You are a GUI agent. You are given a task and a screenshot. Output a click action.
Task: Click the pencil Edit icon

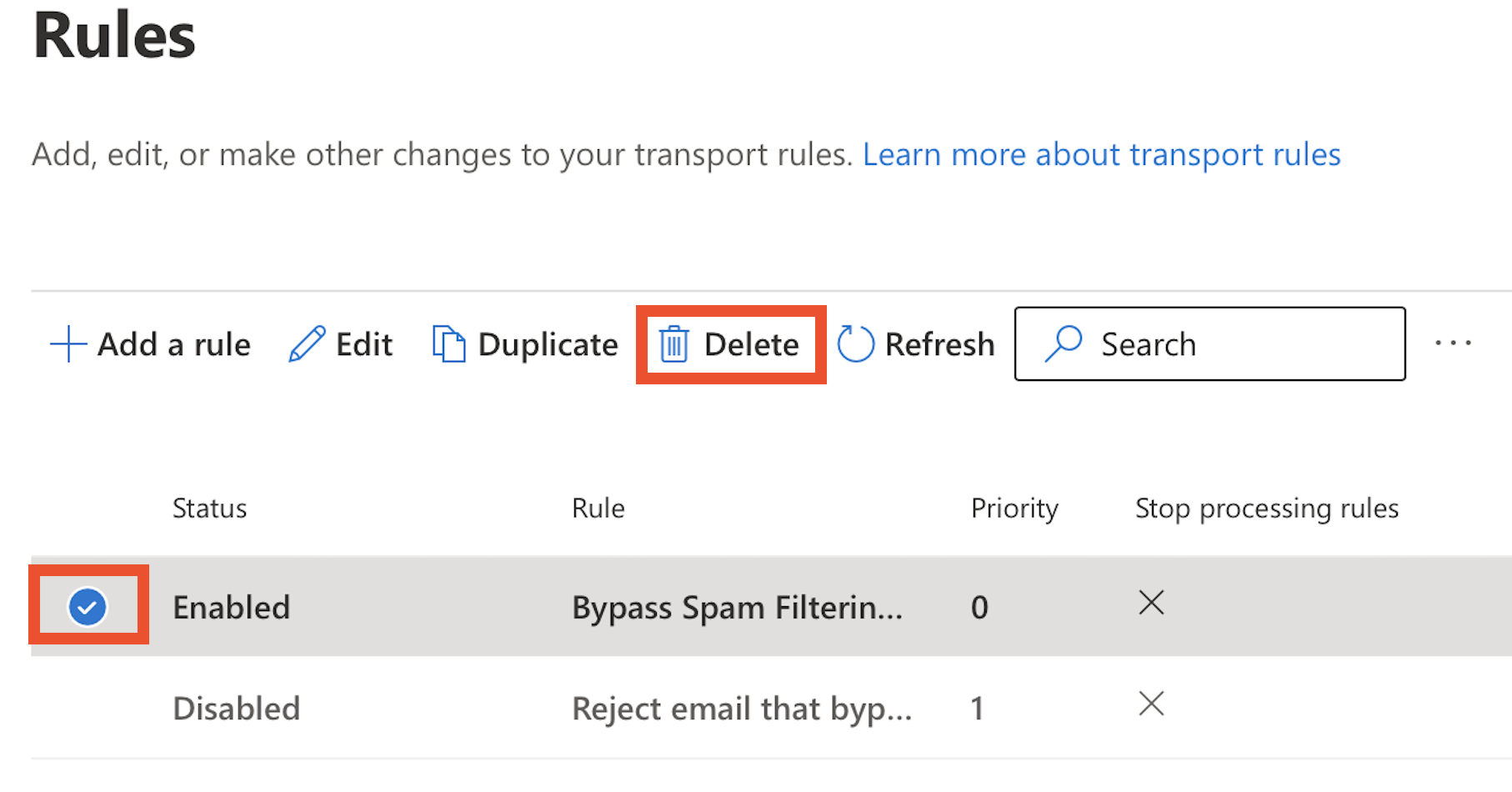pyautogui.click(x=307, y=344)
